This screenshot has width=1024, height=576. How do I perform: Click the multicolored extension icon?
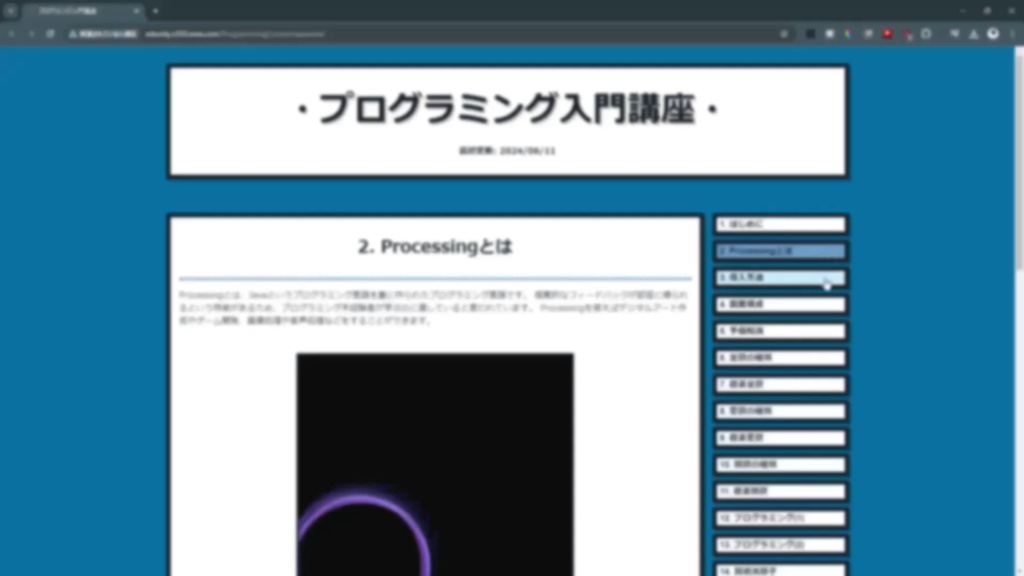click(847, 33)
